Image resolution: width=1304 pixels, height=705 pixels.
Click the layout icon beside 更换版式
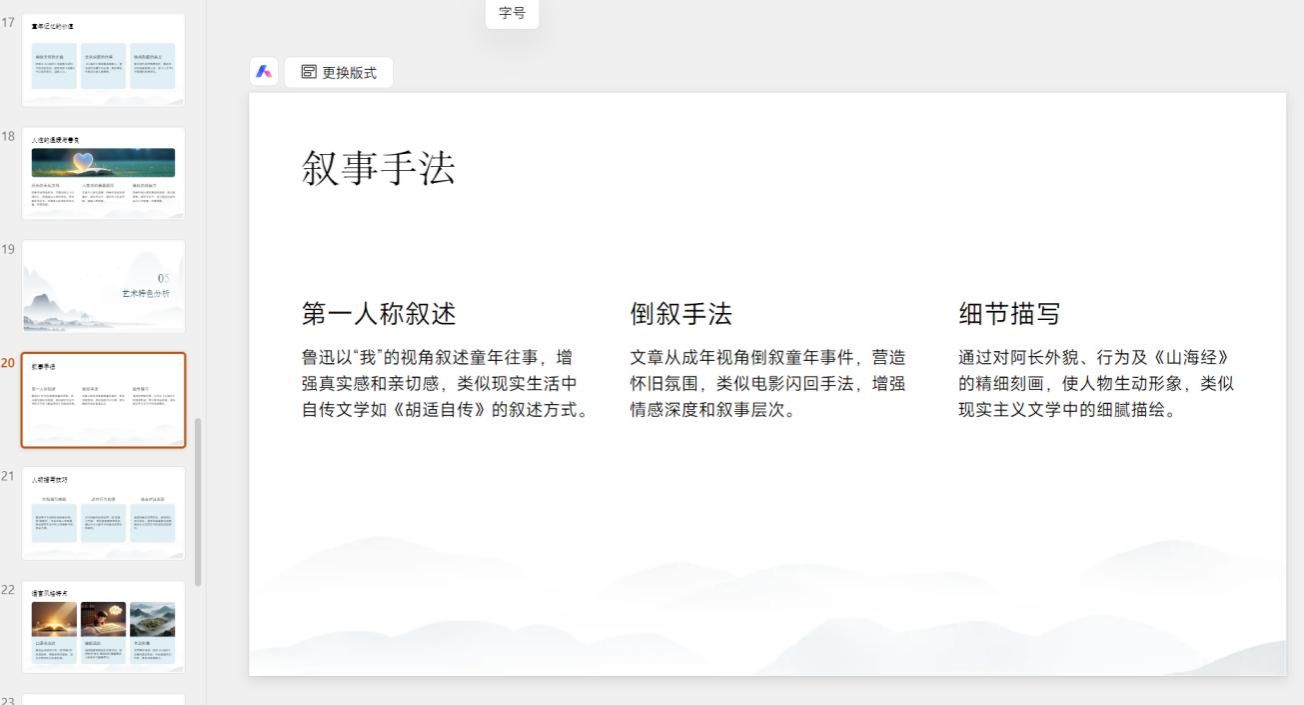(x=309, y=72)
